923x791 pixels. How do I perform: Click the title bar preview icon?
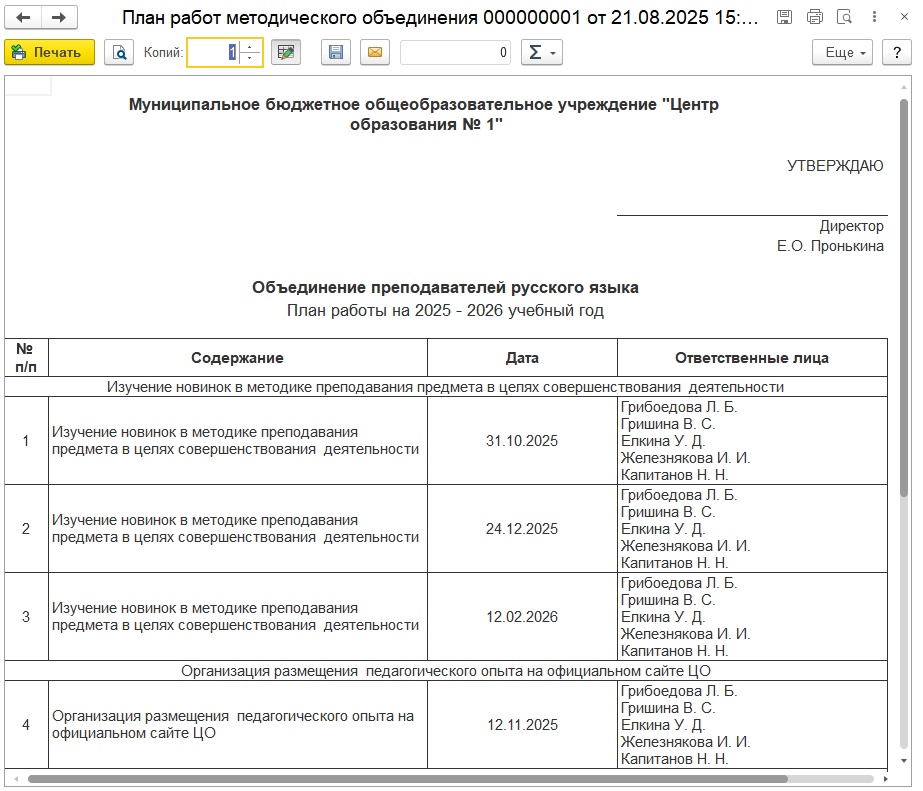click(844, 18)
